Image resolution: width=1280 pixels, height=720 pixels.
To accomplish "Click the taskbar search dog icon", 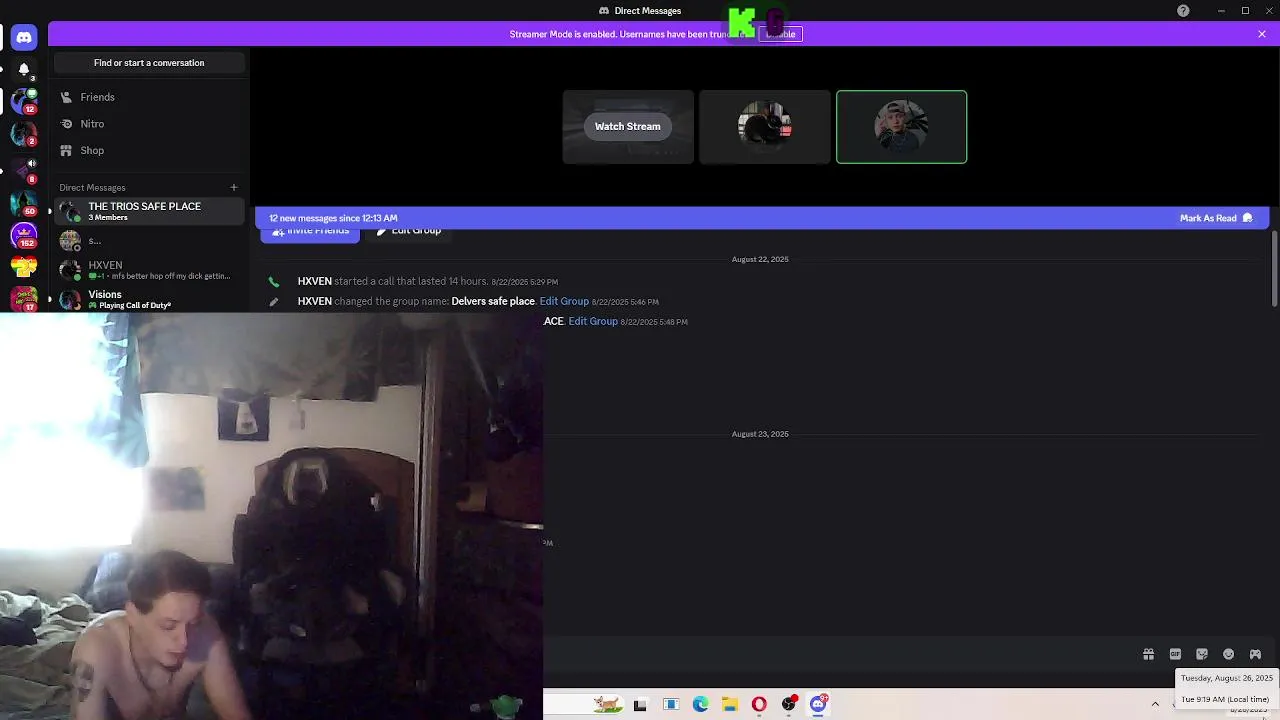I will click(x=607, y=704).
